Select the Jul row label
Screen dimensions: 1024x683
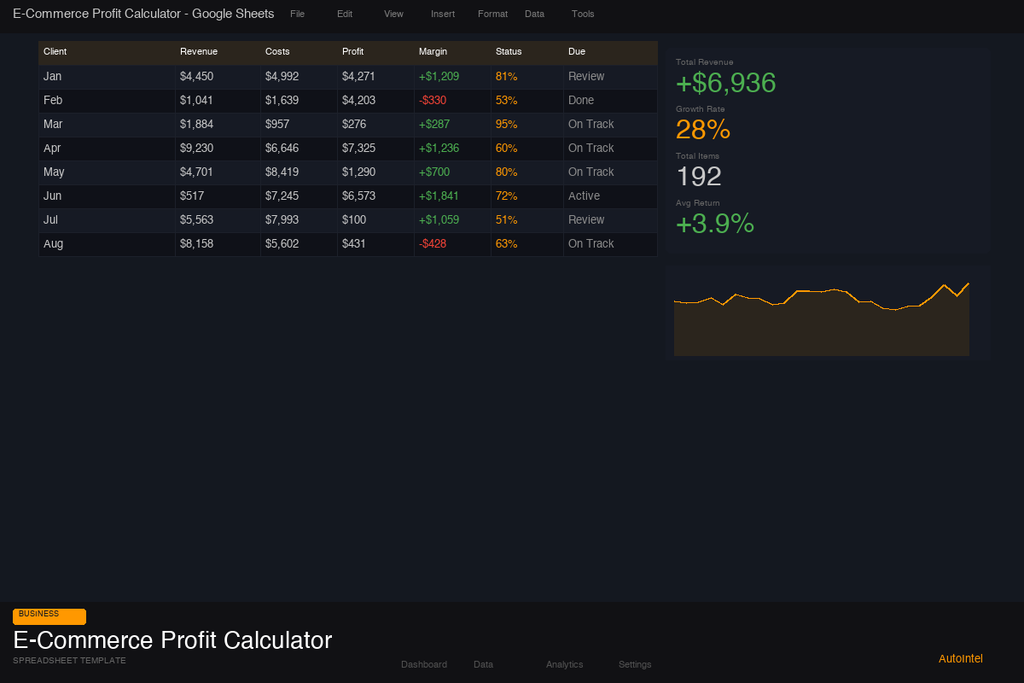click(50, 220)
